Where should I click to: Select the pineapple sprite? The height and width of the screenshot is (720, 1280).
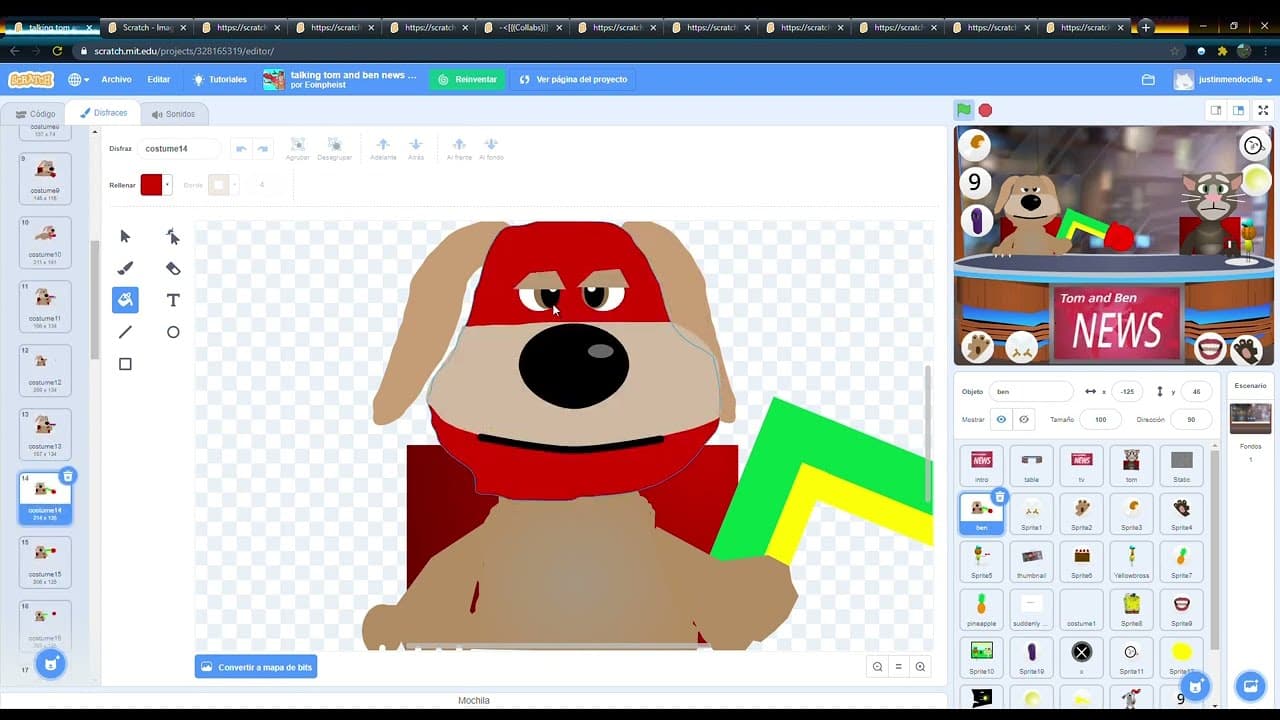click(982, 608)
